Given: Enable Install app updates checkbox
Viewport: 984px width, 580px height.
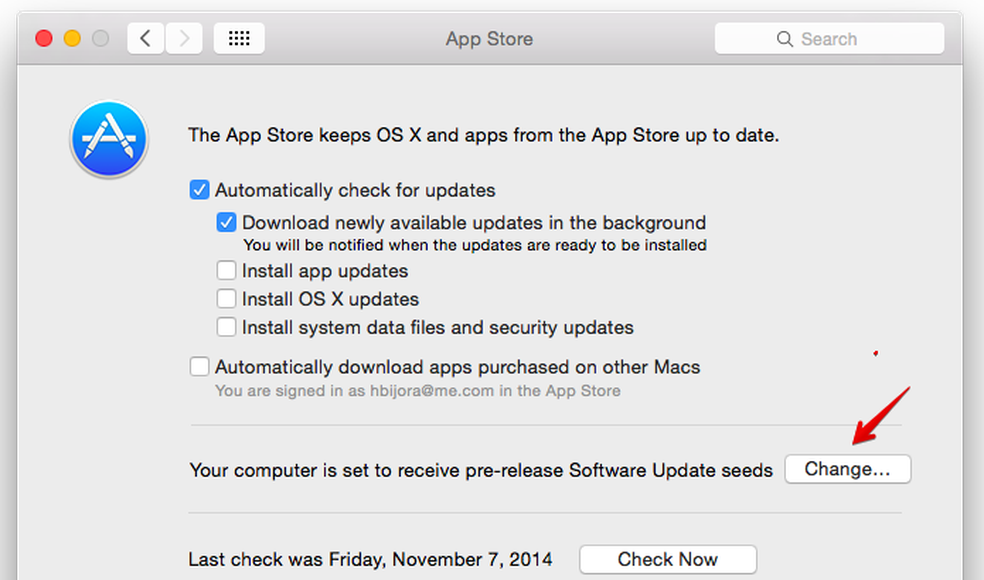Looking at the screenshot, I should coord(227,271).
